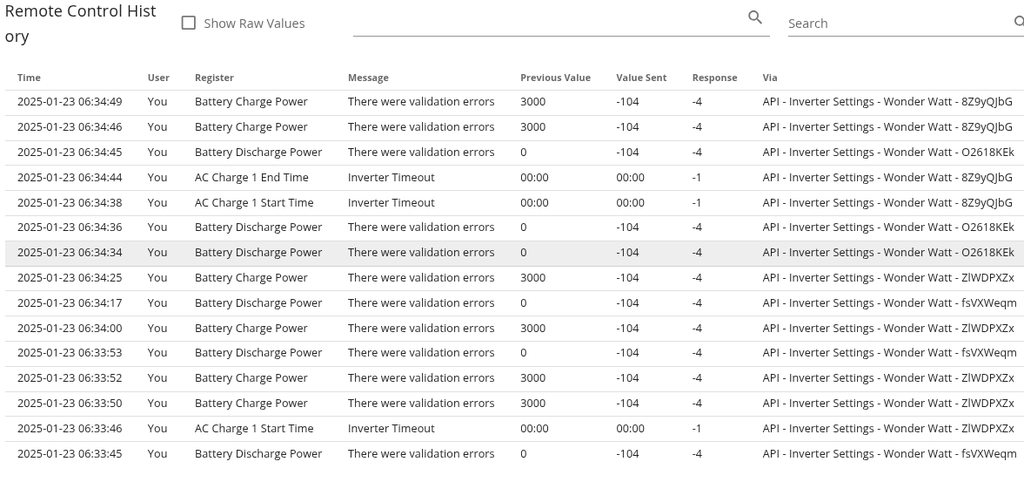Click the Via column header
Image resolution: width=1024 pixels, height=482 pixels.
point(769,78)
